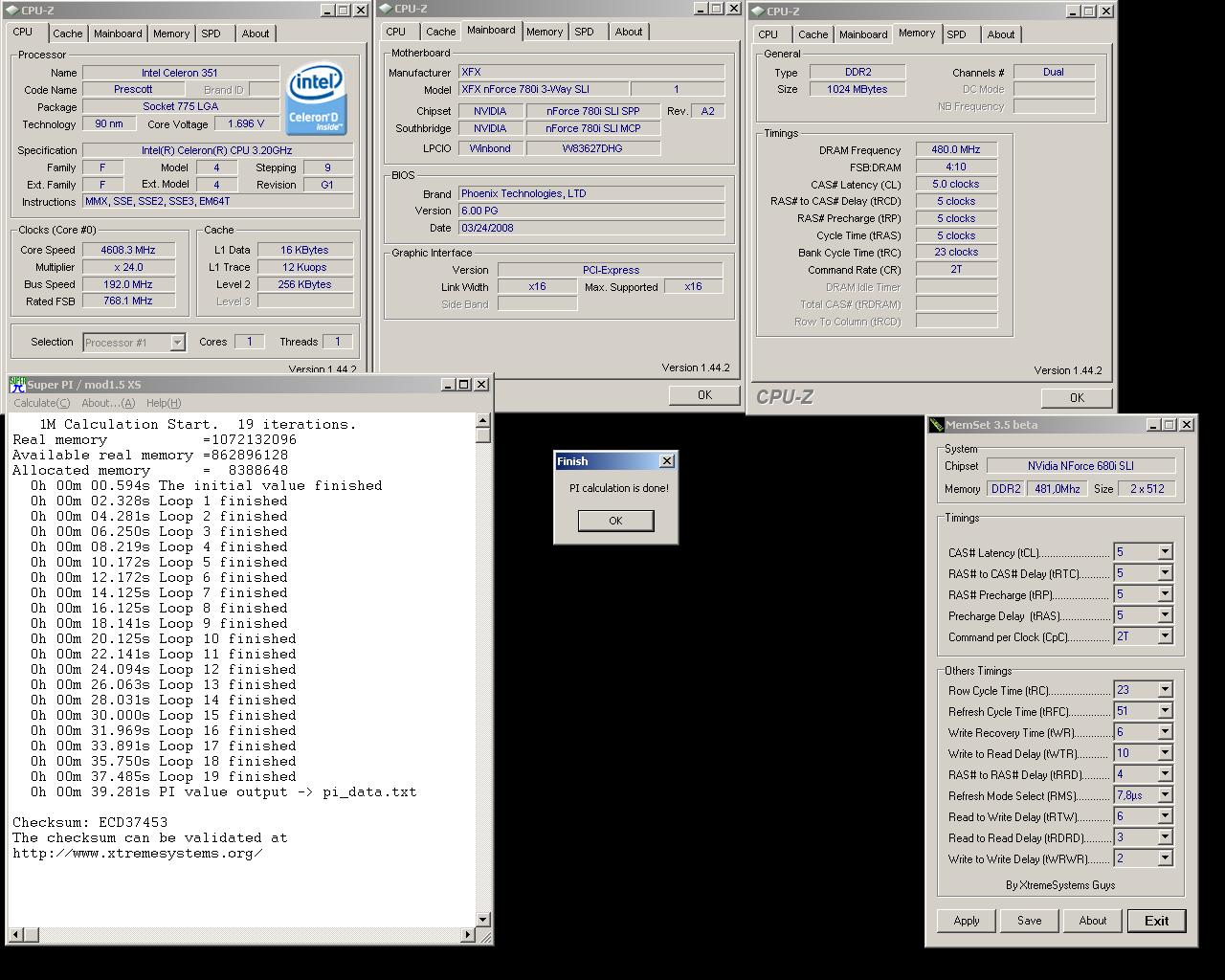Image resolution: width=1225 pixels, height=980 pixels.
Task: Switch to Cache tab in first CPU-Z
Action: [67, 33]
